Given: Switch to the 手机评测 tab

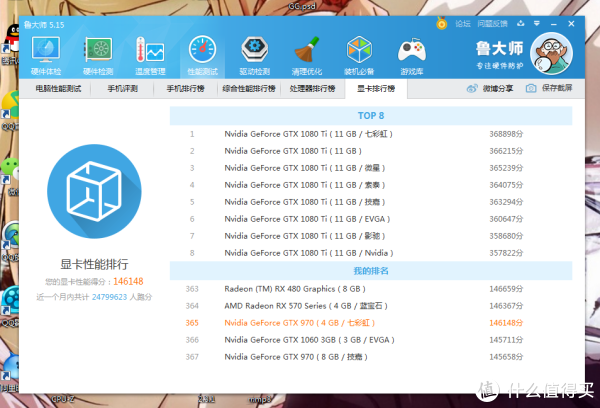Looking at the screenshot, I should 122,89.
